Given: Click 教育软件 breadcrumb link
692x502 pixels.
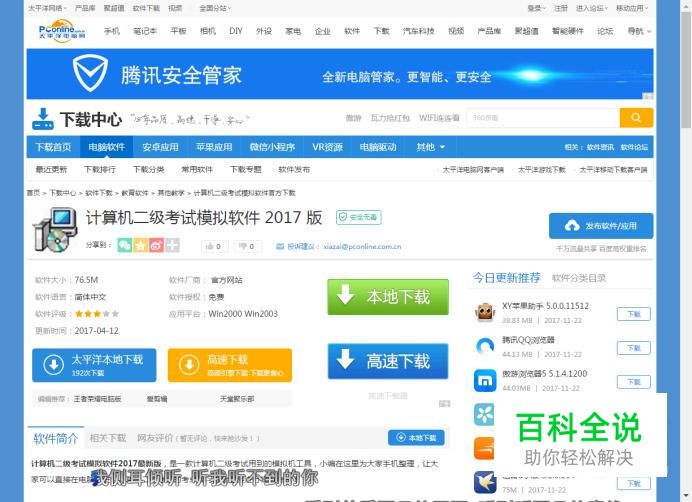Looking at the screenshot, I should [135, 193].
